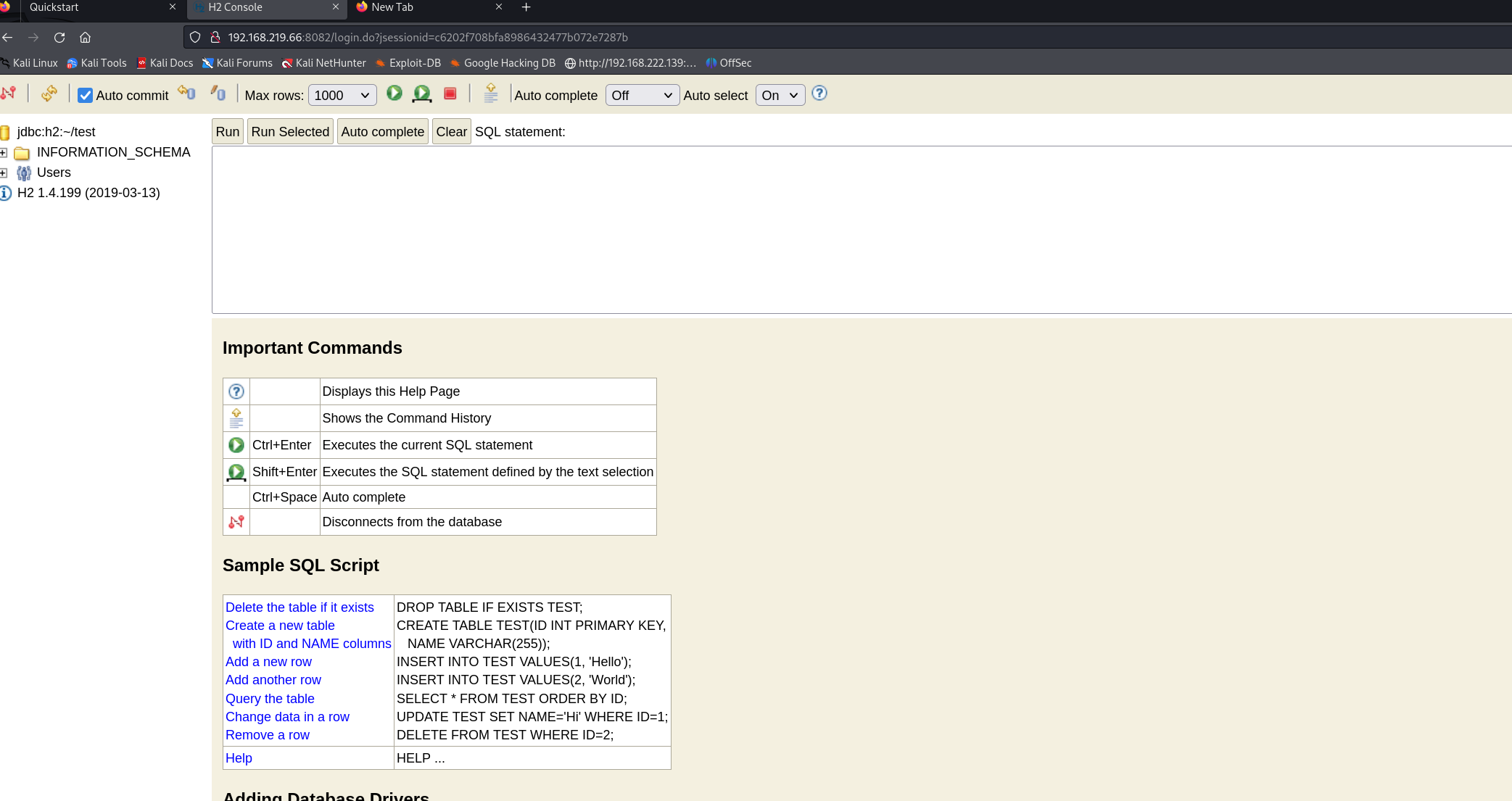Click 'Add a new row' link
This screenshot has height=801, width=1512.
(268, 662)
